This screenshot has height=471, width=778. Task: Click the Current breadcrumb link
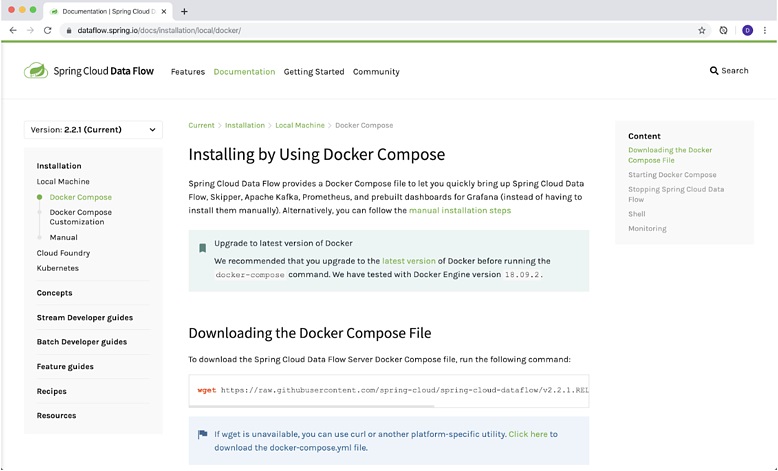(201, 125)
